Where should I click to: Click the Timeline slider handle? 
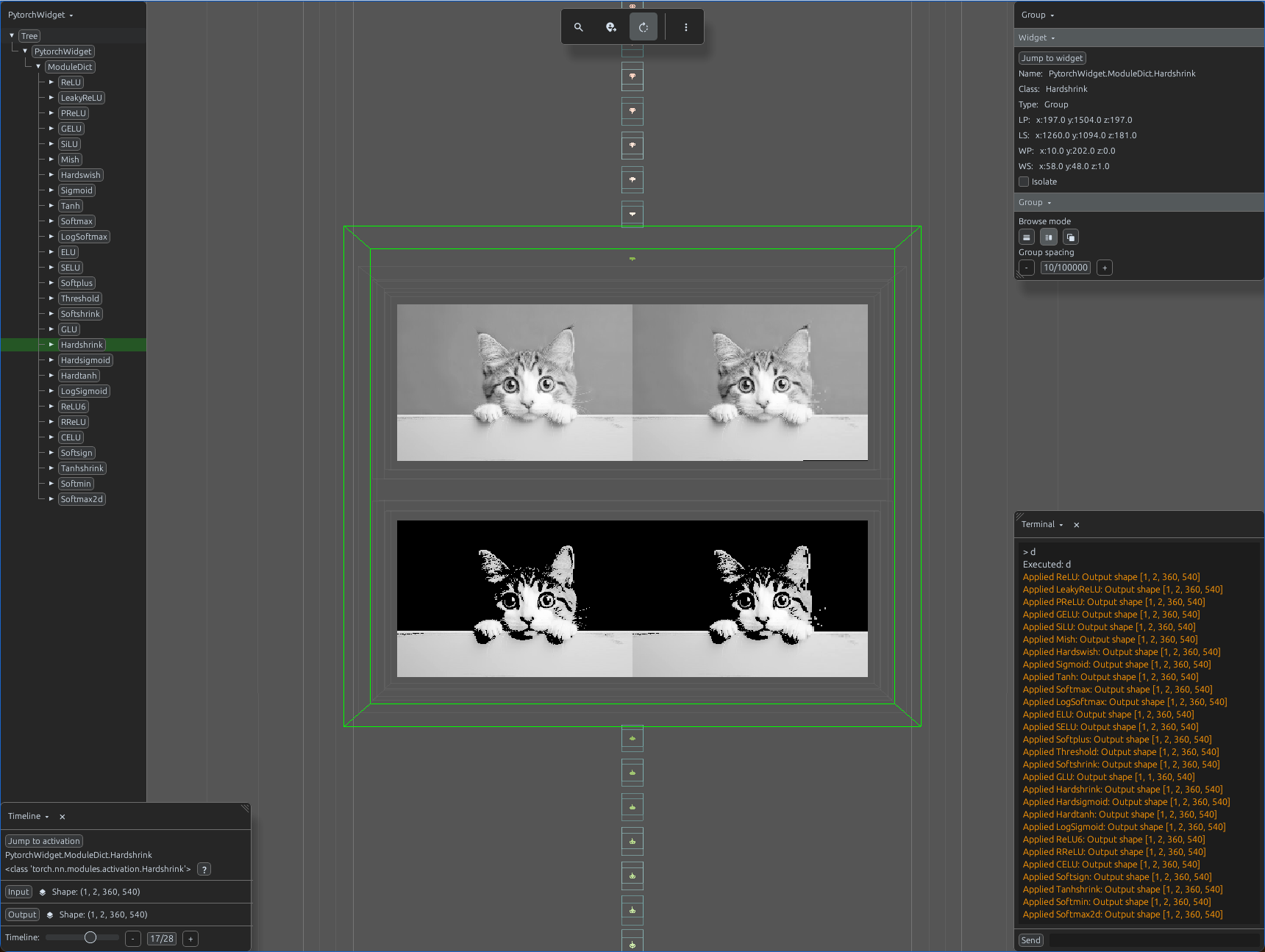(x=90, y=937)
